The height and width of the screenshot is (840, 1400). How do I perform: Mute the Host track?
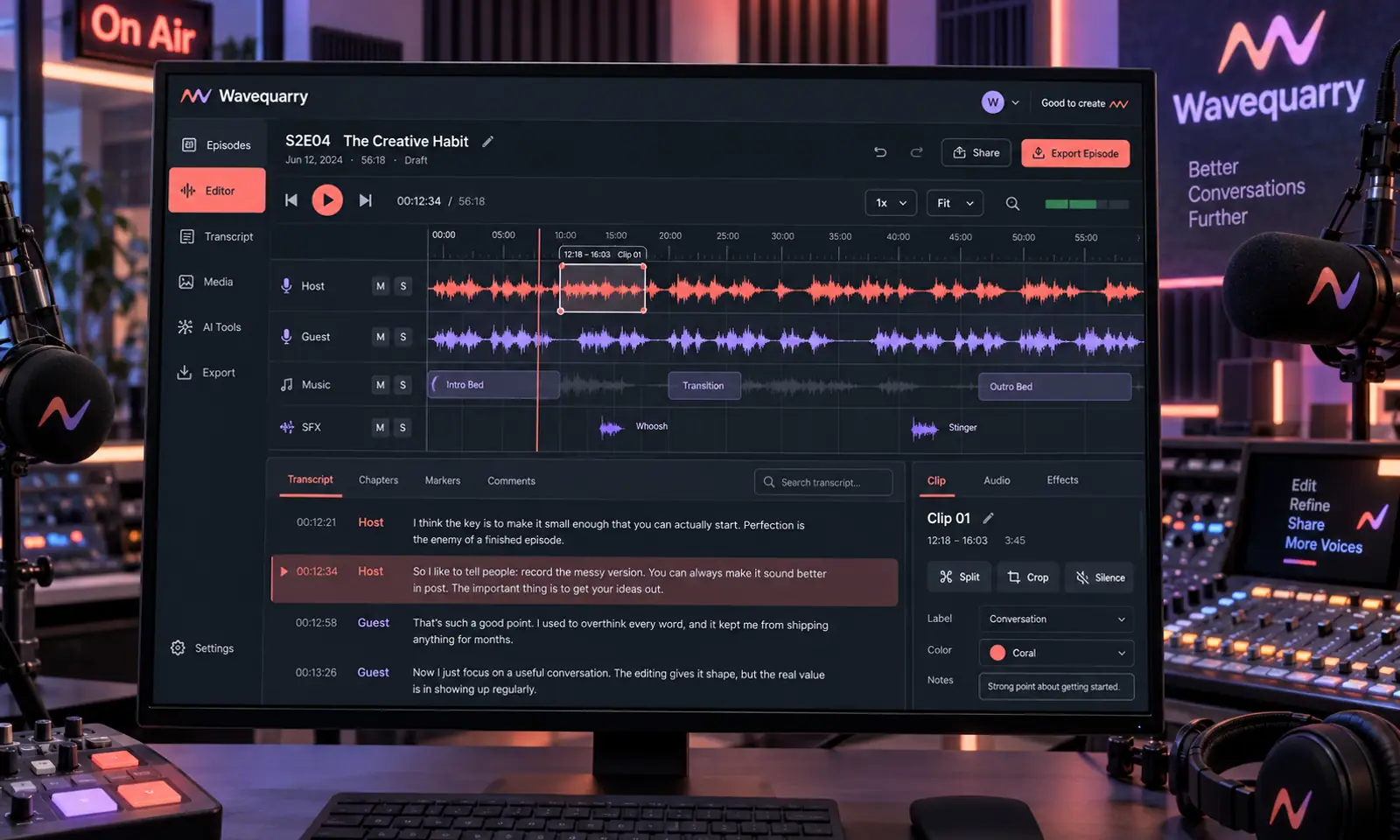click(381, 286)
